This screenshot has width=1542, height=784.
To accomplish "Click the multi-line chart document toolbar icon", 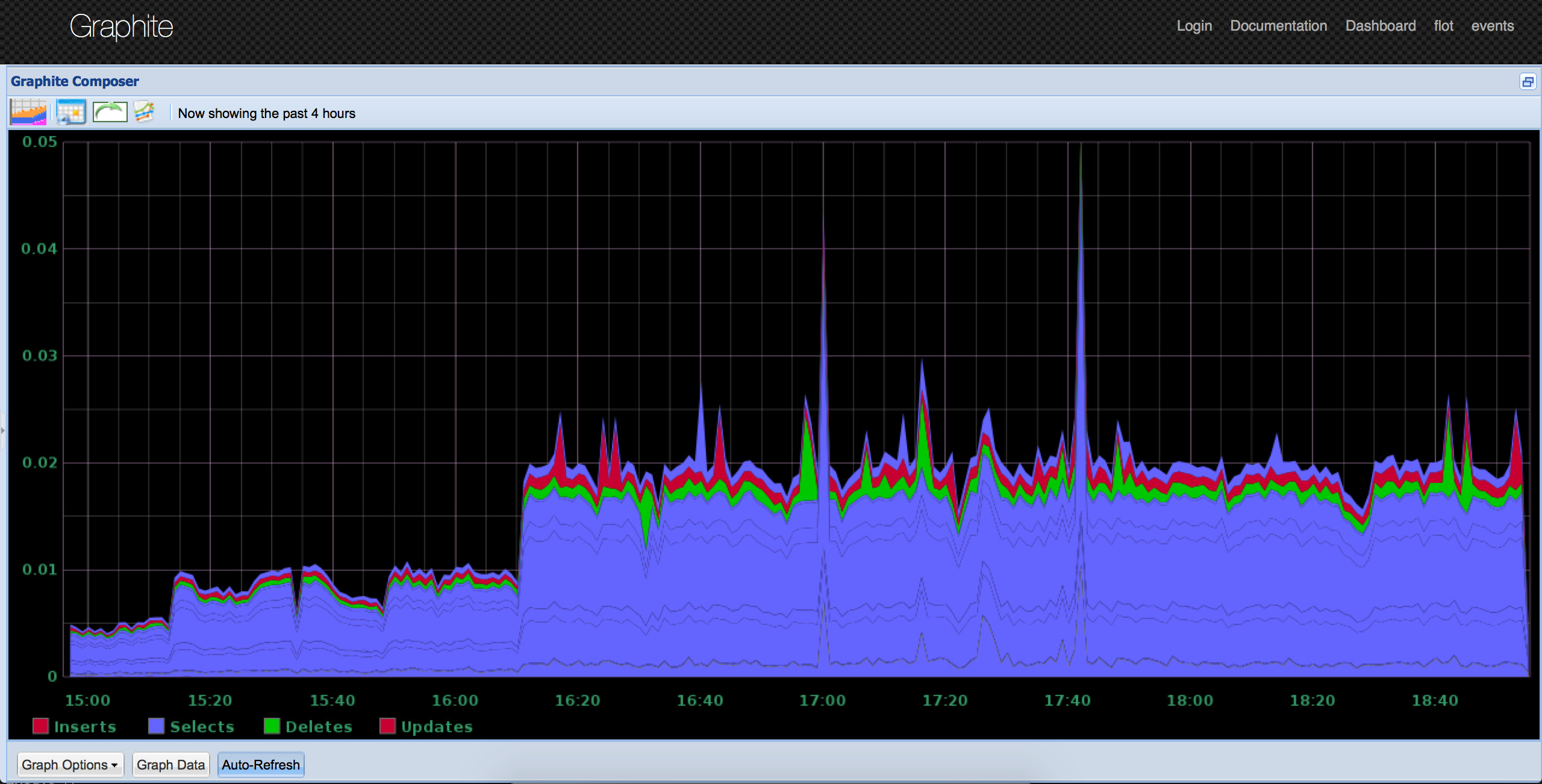I will (x=144, y=113).
